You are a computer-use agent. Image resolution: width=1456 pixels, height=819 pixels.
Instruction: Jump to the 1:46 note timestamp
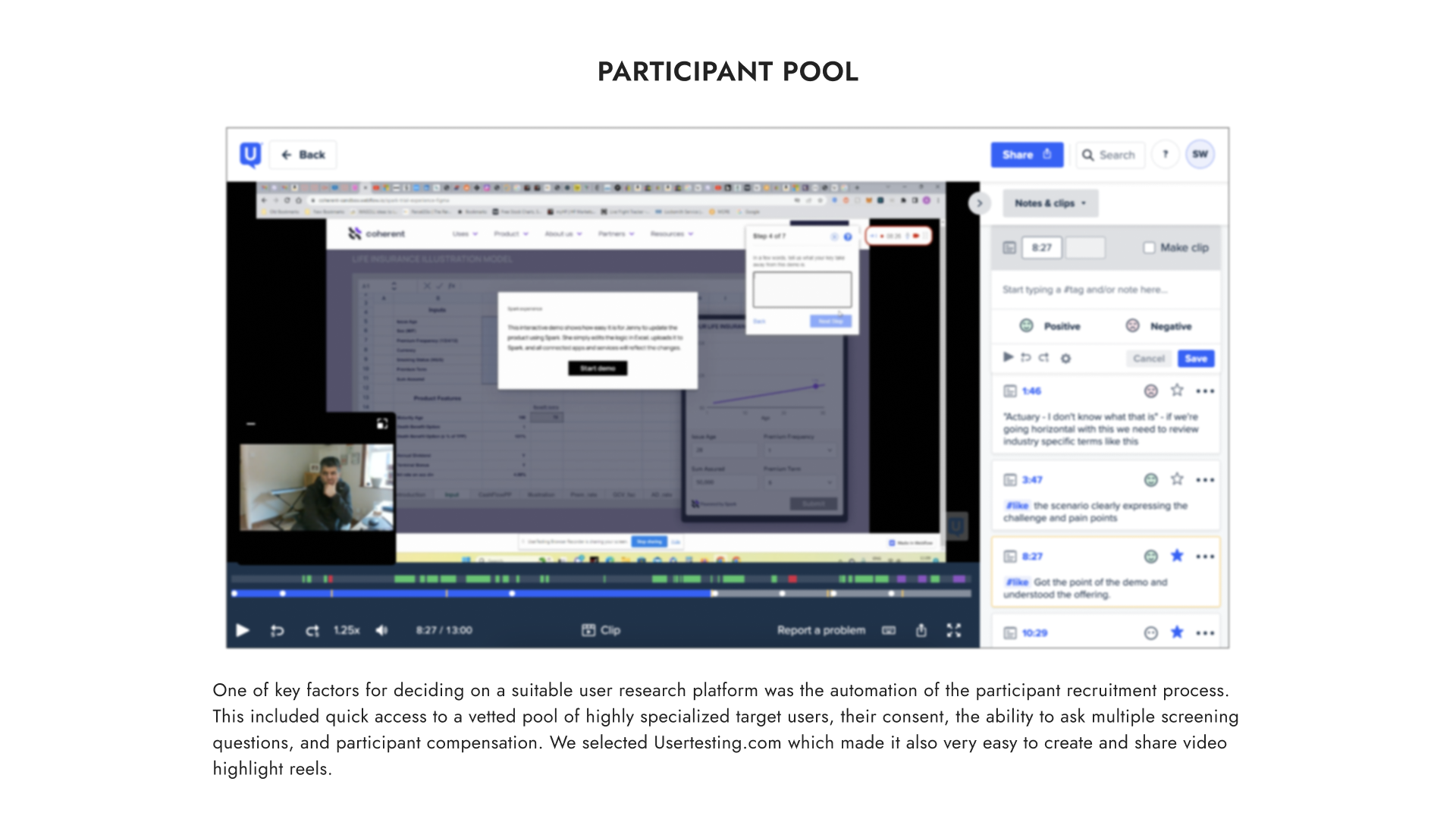[1031, 391]
